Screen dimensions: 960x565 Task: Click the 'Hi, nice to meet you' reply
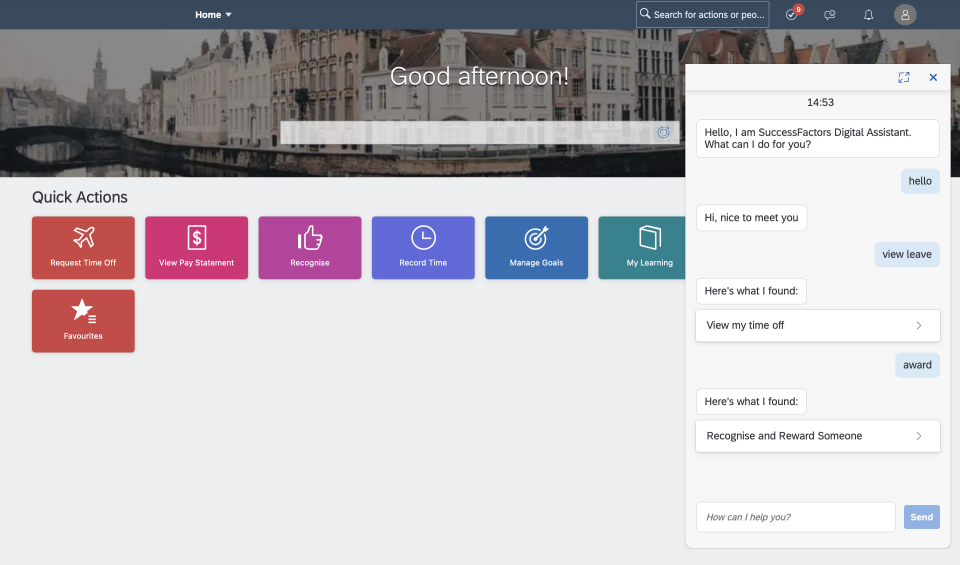coord(751,217)
